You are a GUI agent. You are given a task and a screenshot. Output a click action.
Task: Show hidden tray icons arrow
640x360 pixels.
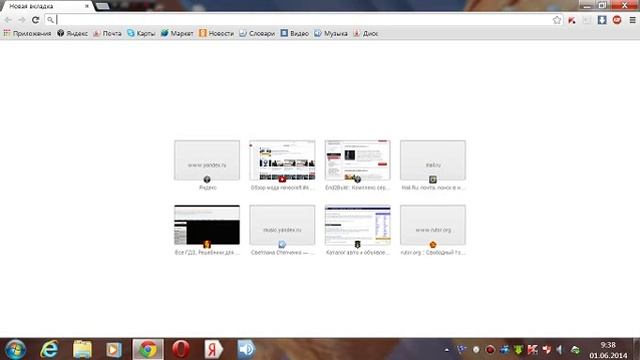447,350
